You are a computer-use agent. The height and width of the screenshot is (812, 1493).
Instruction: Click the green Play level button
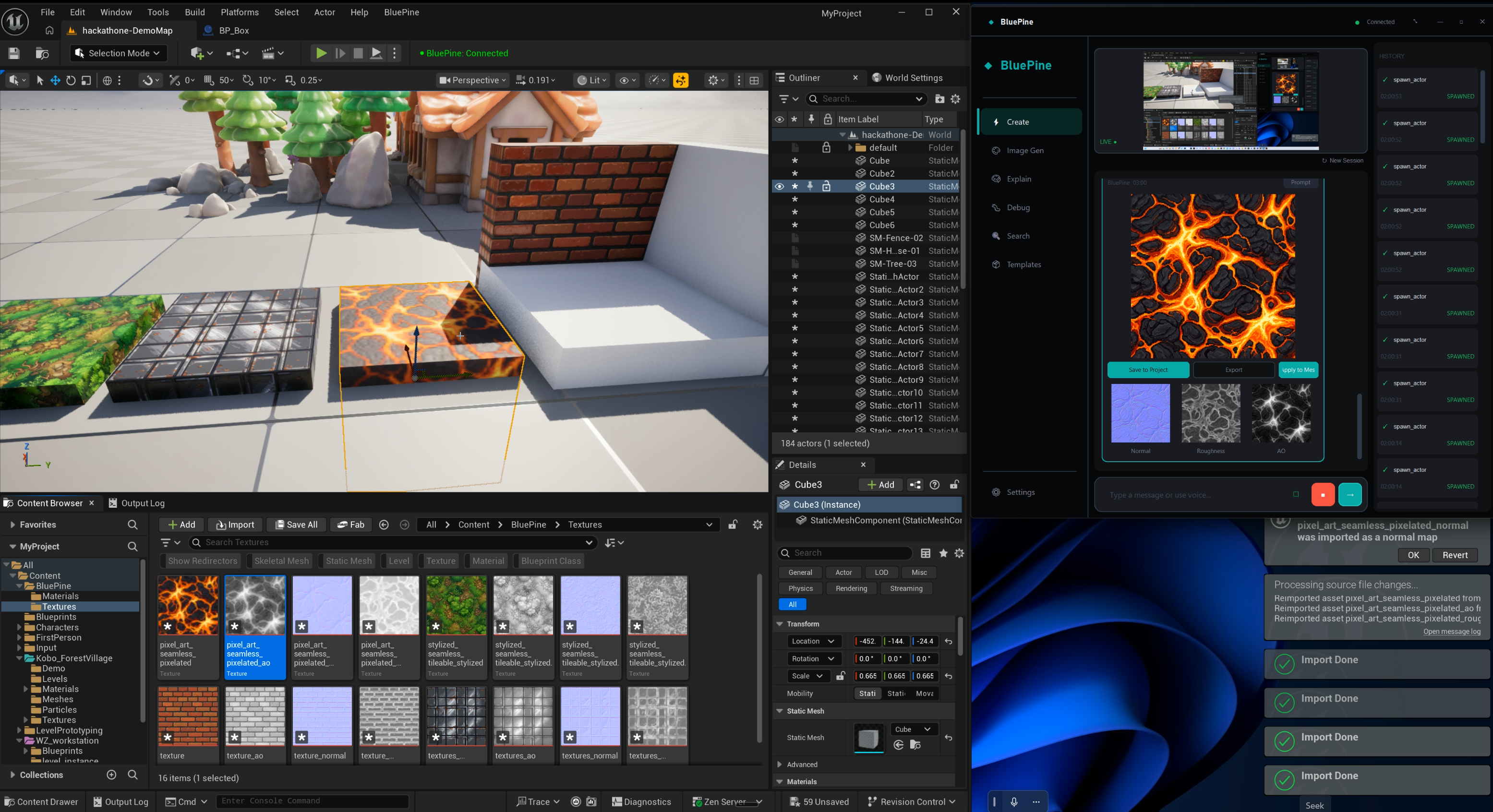pyautogui.click(x=321, y=53)
